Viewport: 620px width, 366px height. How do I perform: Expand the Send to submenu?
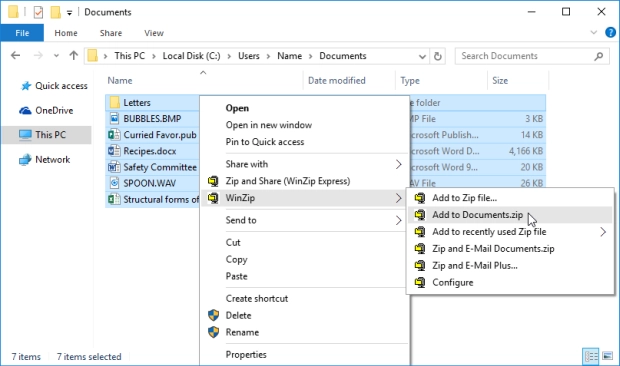399,220
